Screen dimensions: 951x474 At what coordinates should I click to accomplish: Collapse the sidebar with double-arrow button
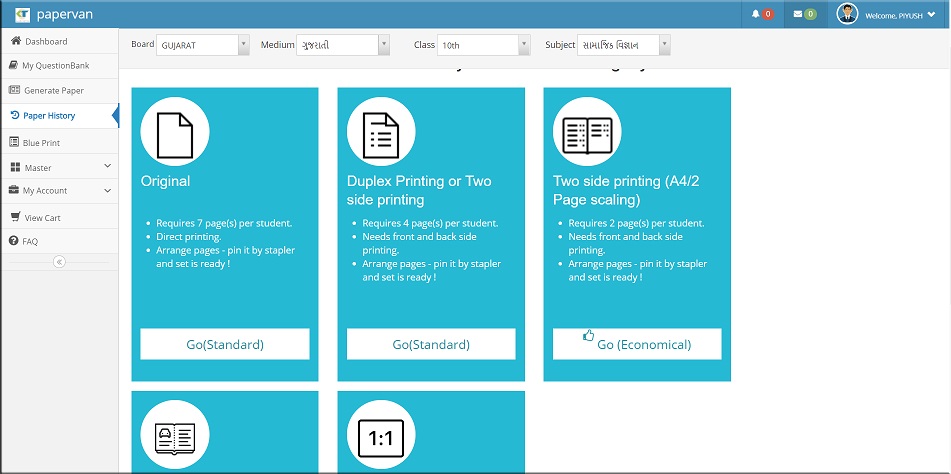pyautogui.click(x=59, y=261)
